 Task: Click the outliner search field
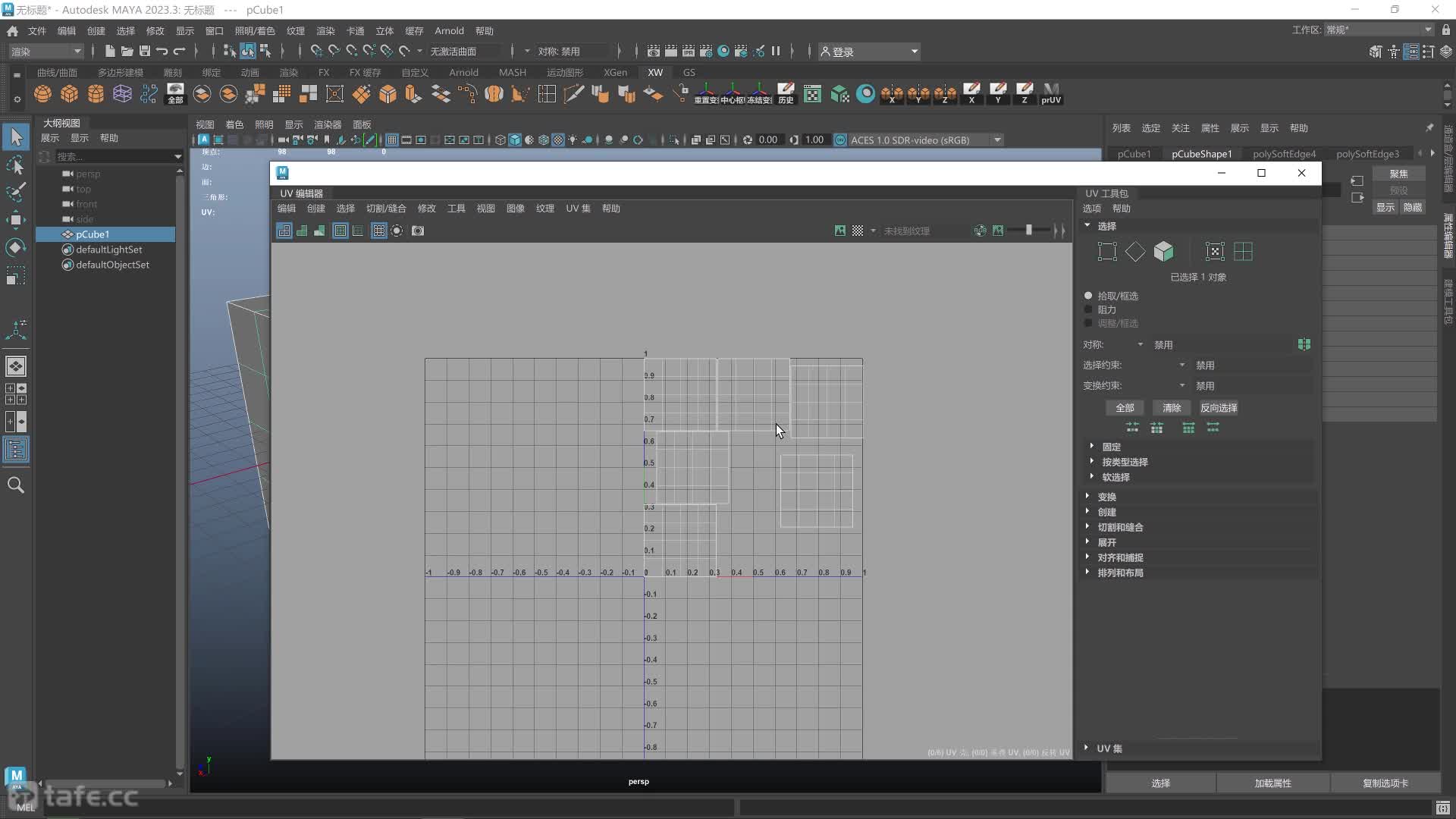pos(114,156)
